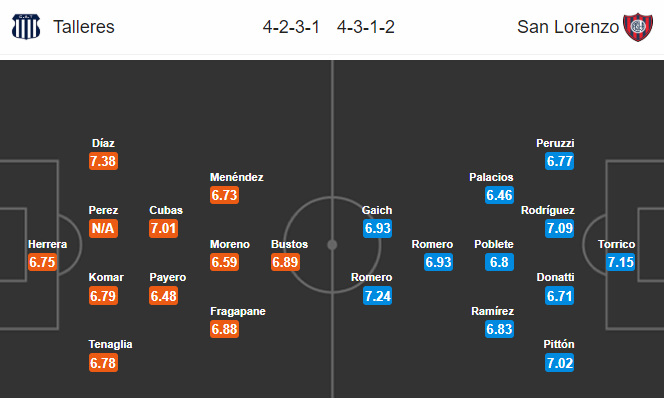This screenshot has width=664, height=398.
Task: Select Perez's N/A rating badge
Action: click(x=103, y=229)
